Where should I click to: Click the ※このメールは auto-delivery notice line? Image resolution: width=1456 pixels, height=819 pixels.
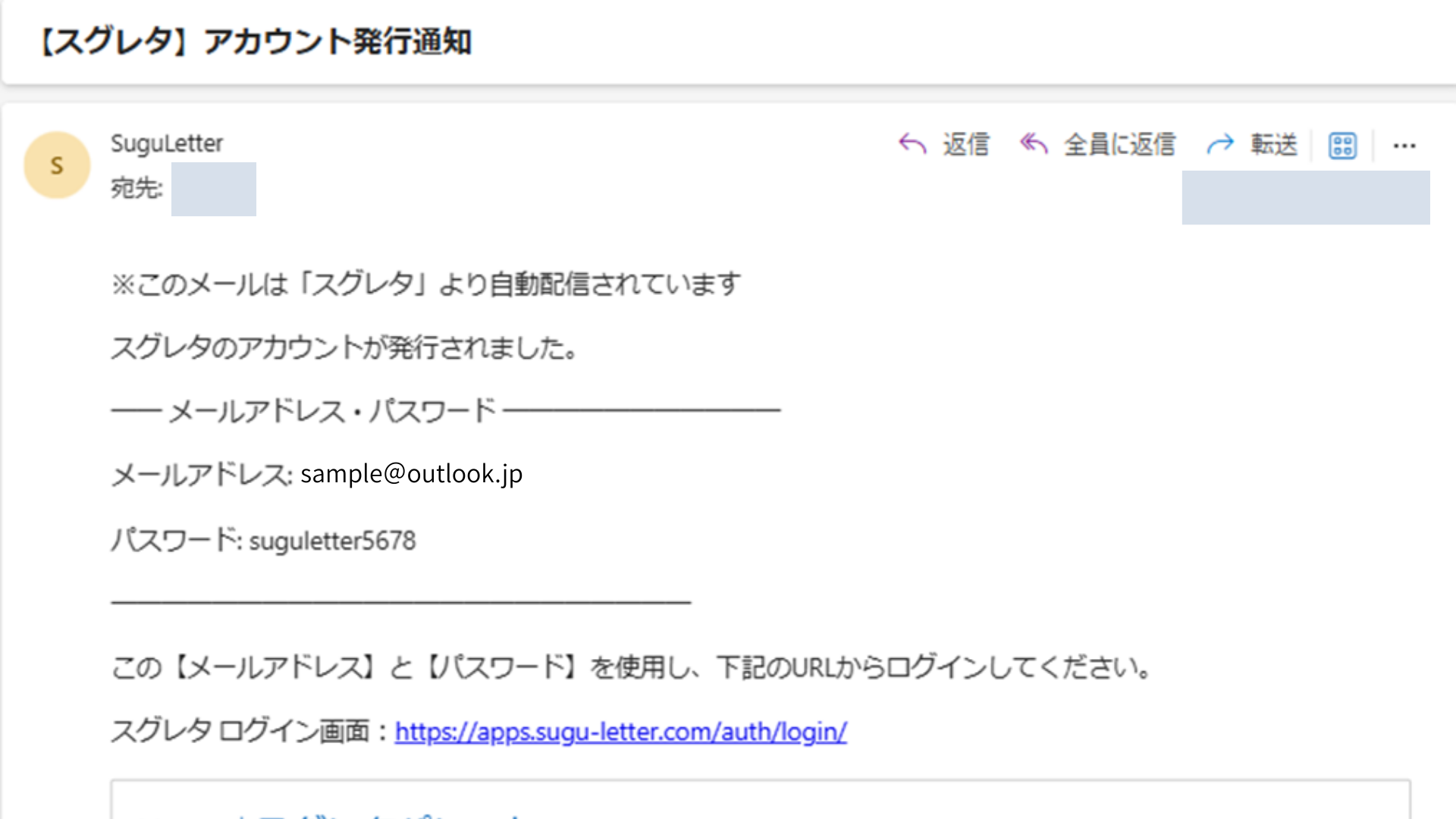(x=425, y=284)
